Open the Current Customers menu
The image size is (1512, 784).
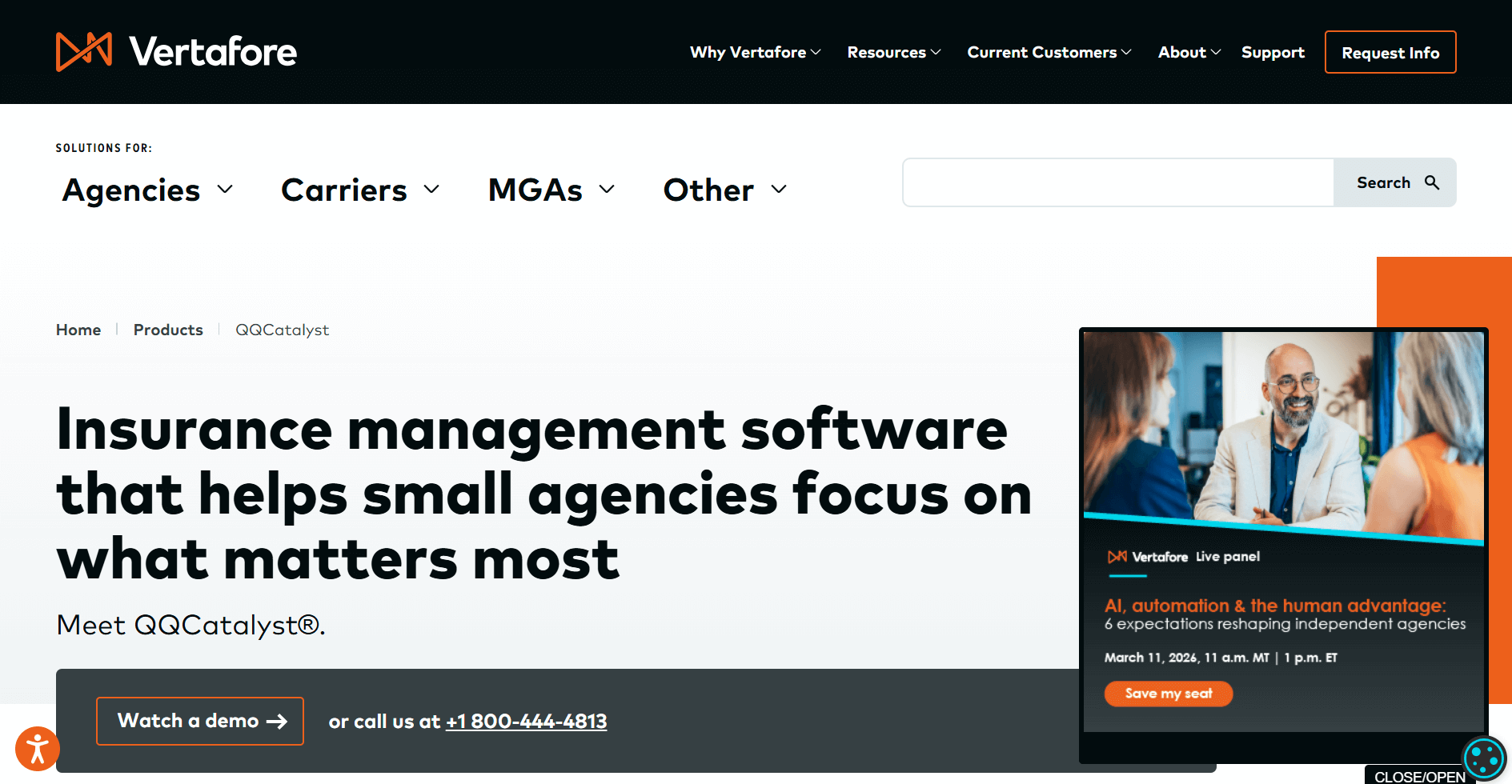point(1049,52)
